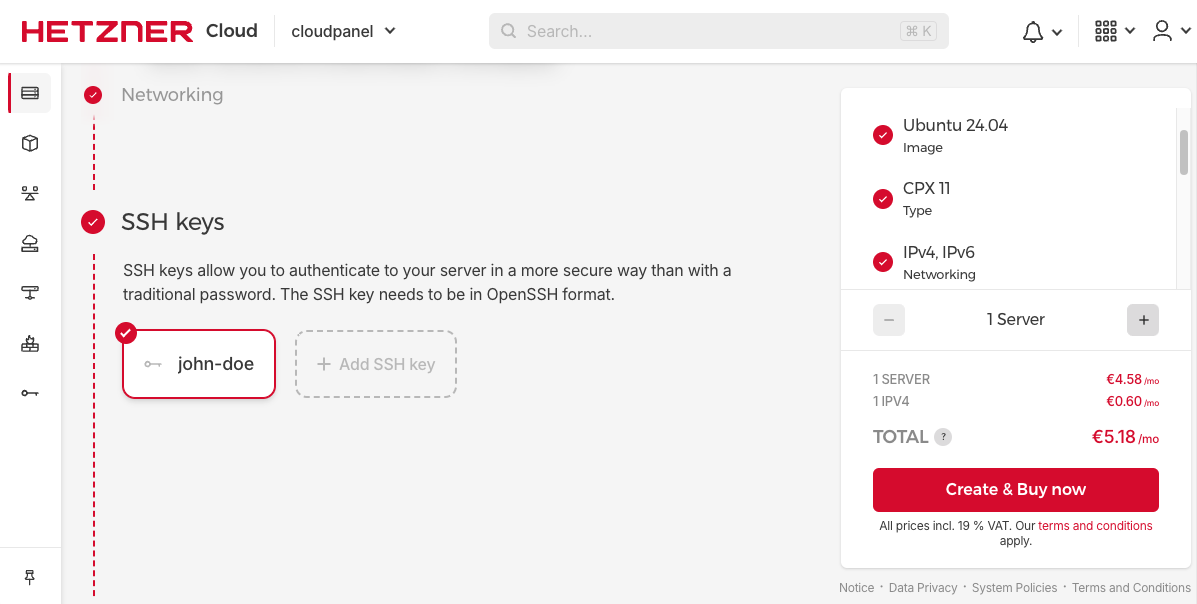Click Create & Buy now button
This screenshot has width=1197, height=604.
[1015, 489]
